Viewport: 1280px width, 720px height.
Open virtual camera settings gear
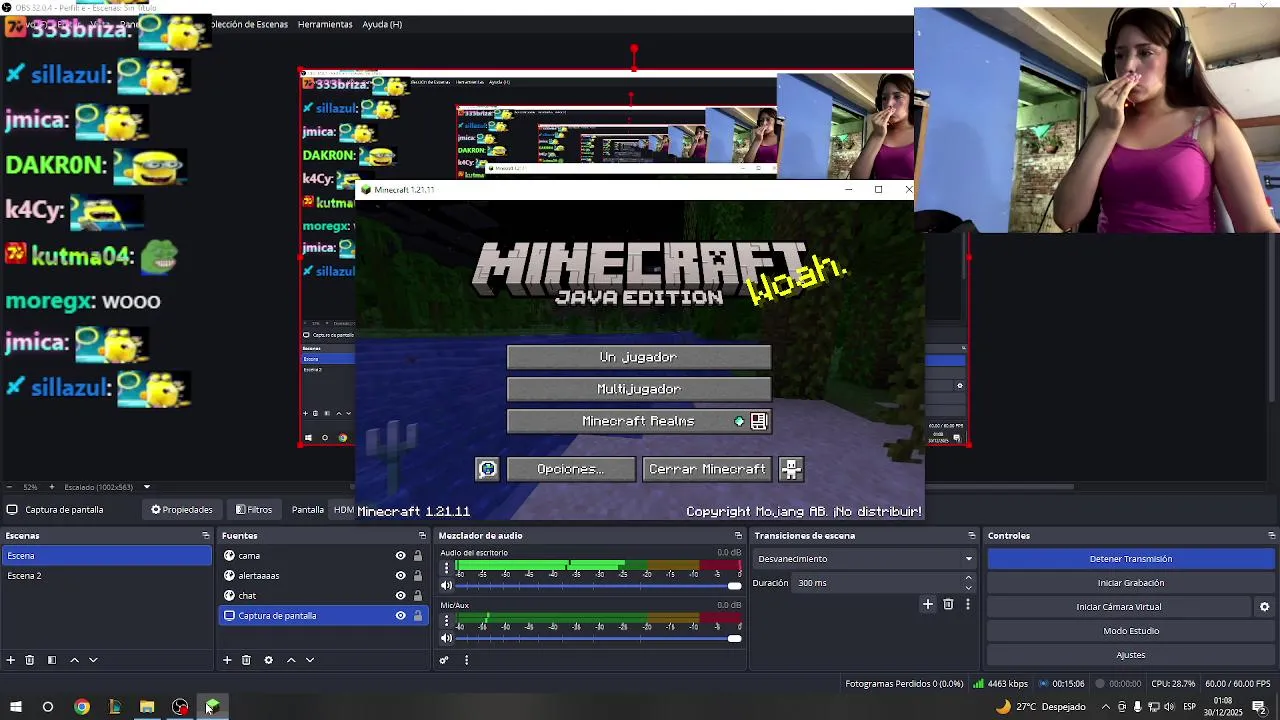[x=1264, y=607]
